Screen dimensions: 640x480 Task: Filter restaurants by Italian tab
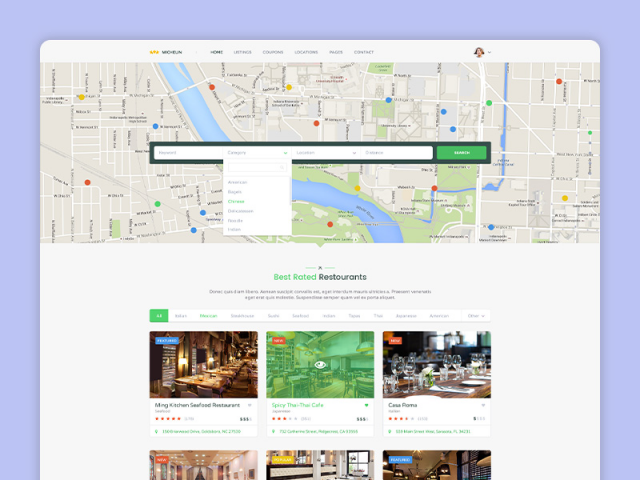click(181, 316)
